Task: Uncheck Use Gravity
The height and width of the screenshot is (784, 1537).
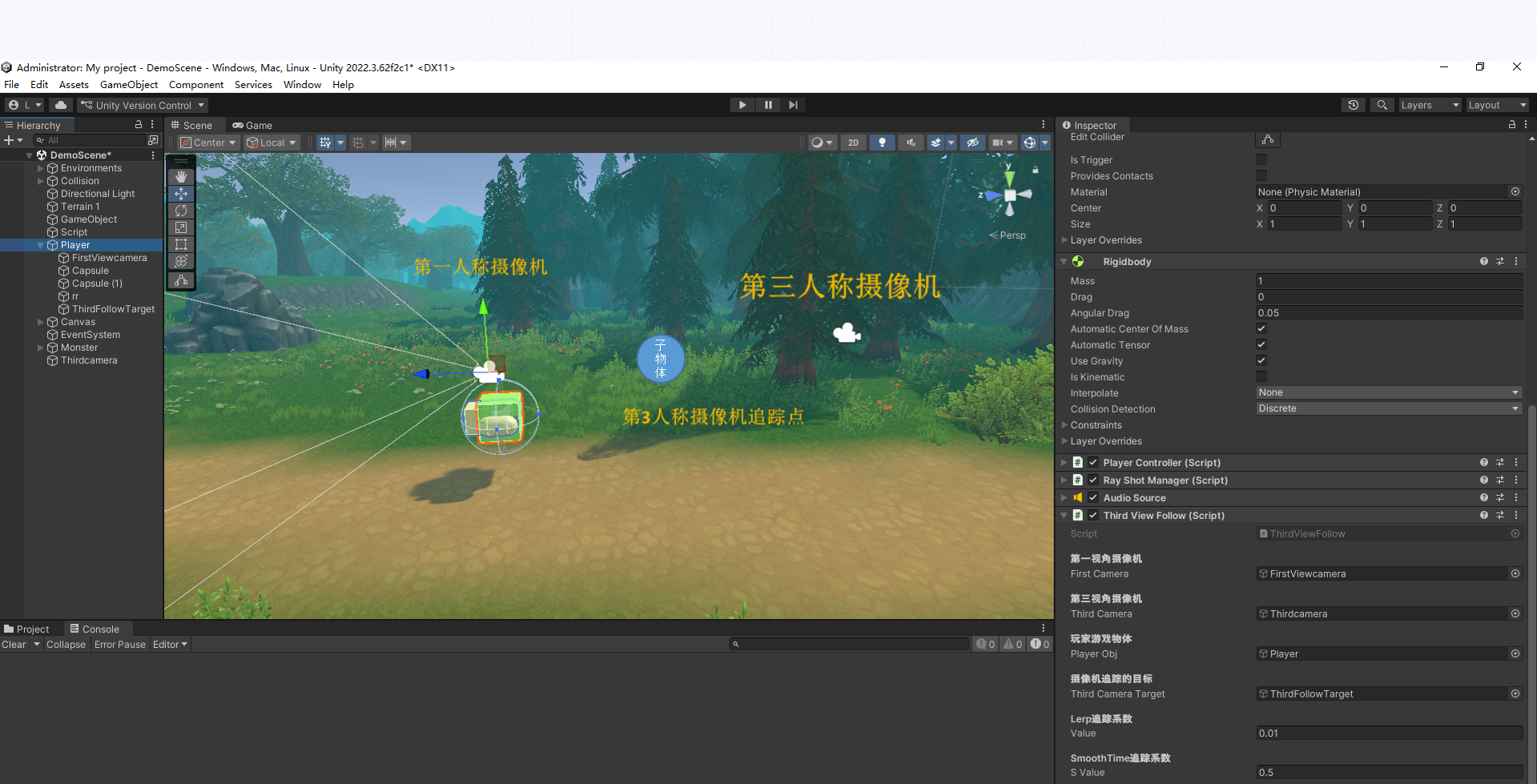Action: [x=1261, y=361]
